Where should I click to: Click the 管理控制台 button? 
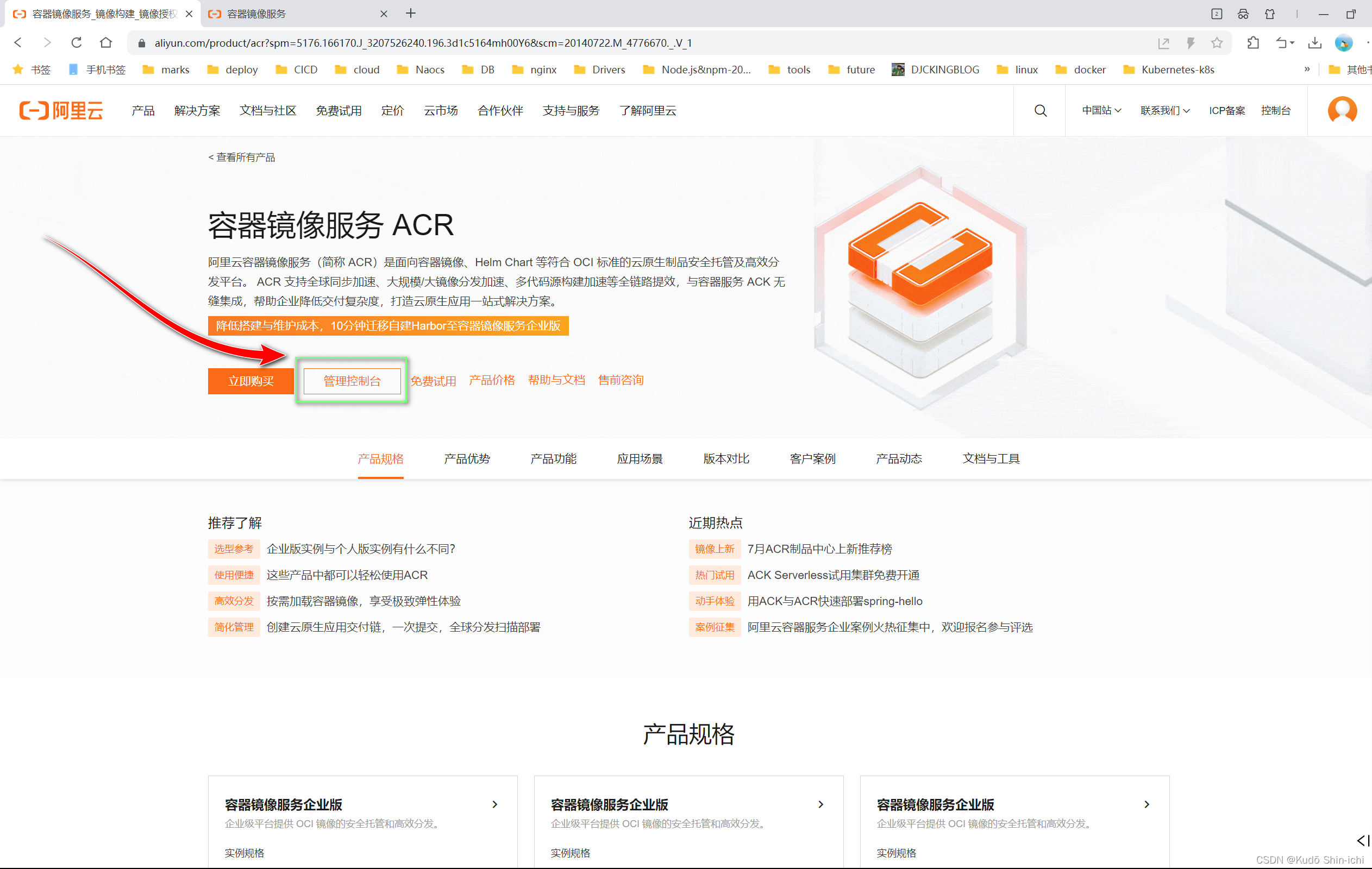point(352,381)
